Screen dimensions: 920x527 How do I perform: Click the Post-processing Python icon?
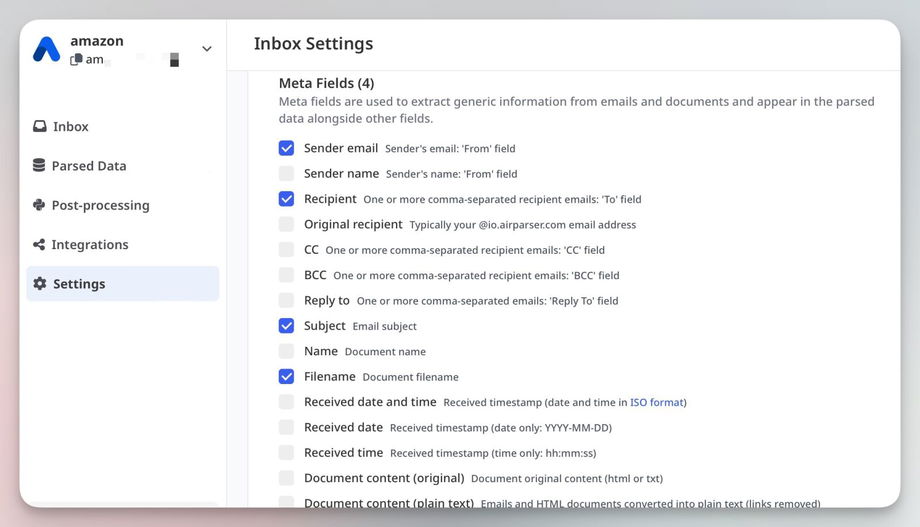pyautogui.click(x=39, y=205)
